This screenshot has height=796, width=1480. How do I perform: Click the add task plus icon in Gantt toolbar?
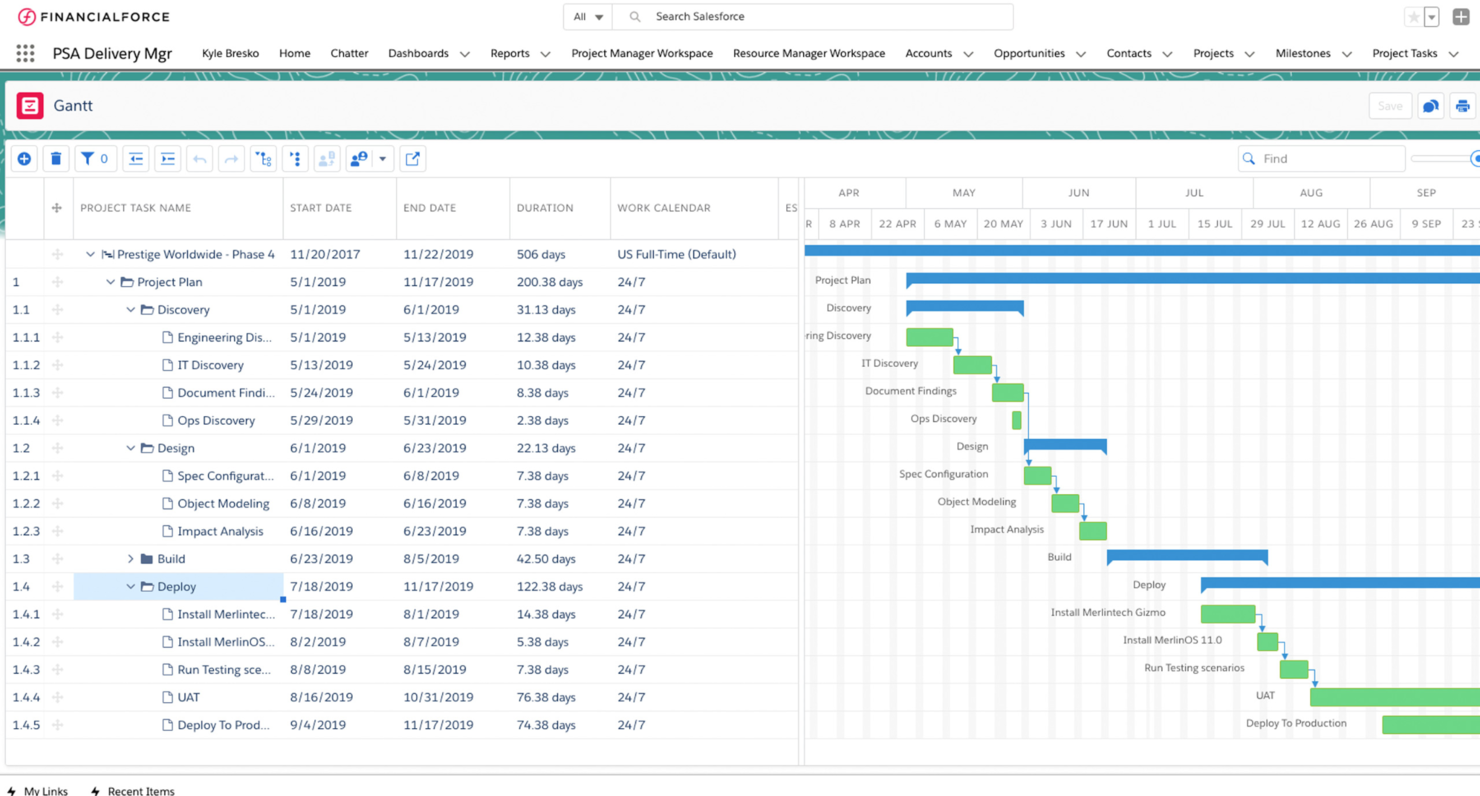[24, 158]
